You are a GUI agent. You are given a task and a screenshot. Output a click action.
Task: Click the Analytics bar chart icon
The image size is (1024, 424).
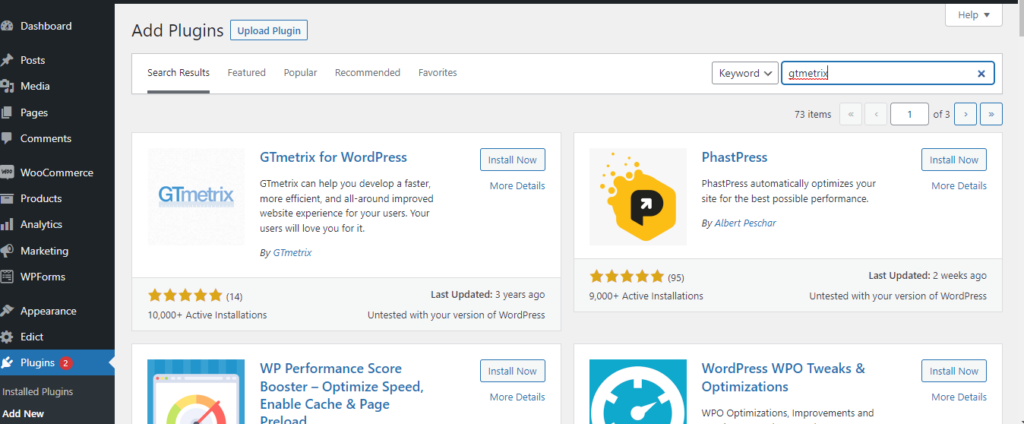[7, 225]
